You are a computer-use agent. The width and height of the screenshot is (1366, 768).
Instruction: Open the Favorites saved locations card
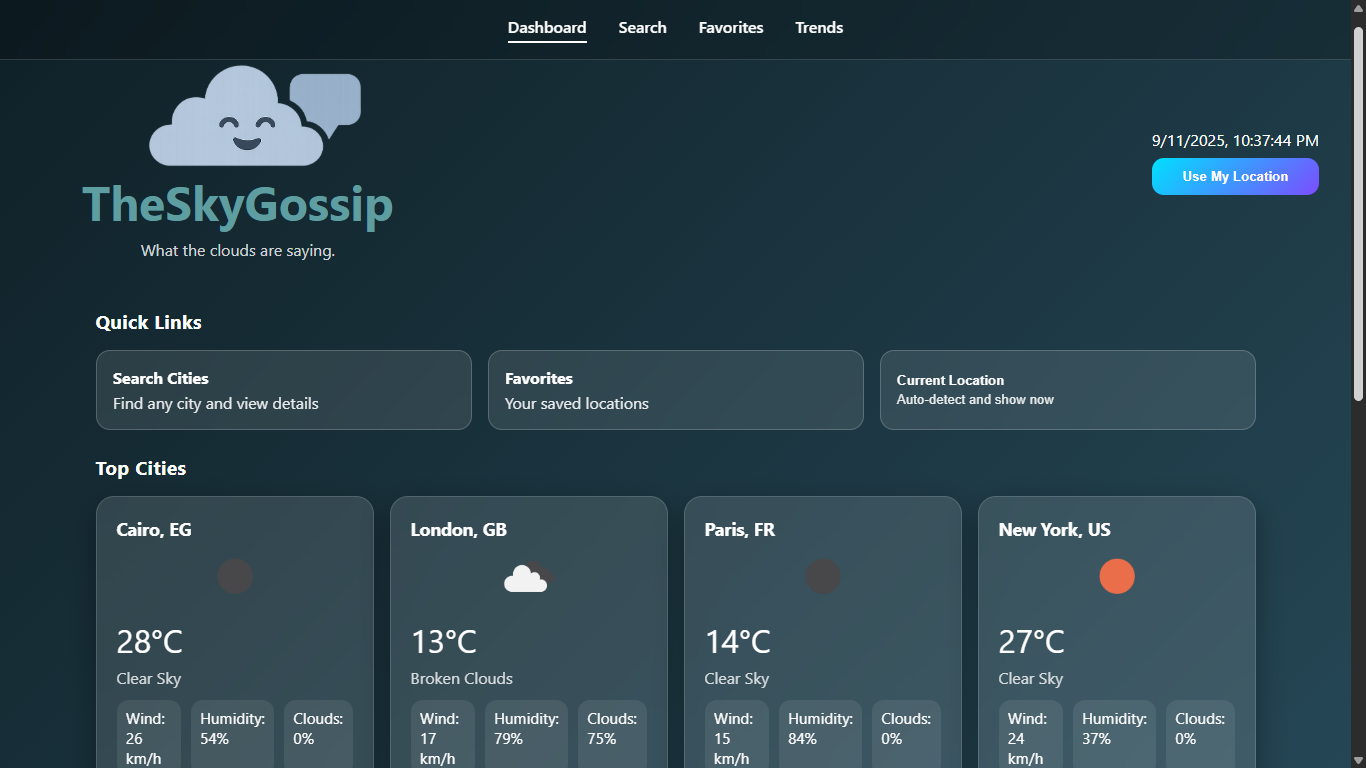[x=675, y=390]
